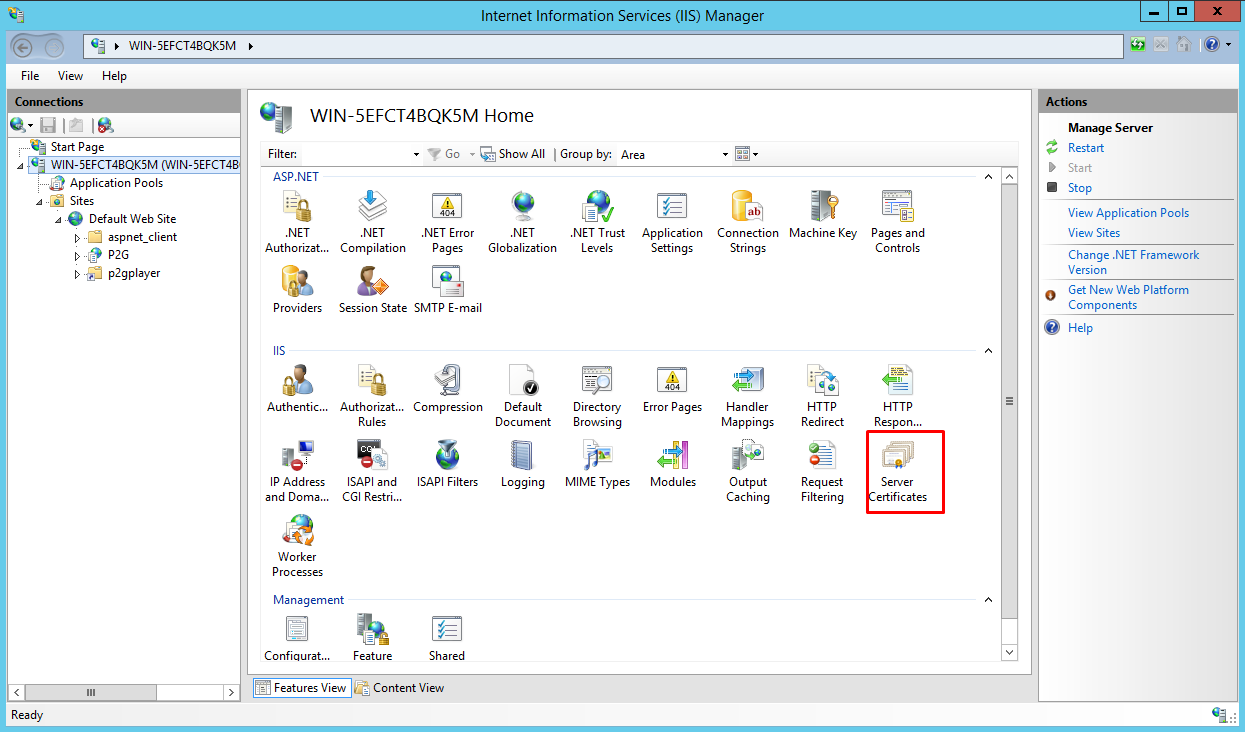This screenshot has height=732, width=1245.
Task: Open the Machine Key feature
Action: click(x=822, y=215)
